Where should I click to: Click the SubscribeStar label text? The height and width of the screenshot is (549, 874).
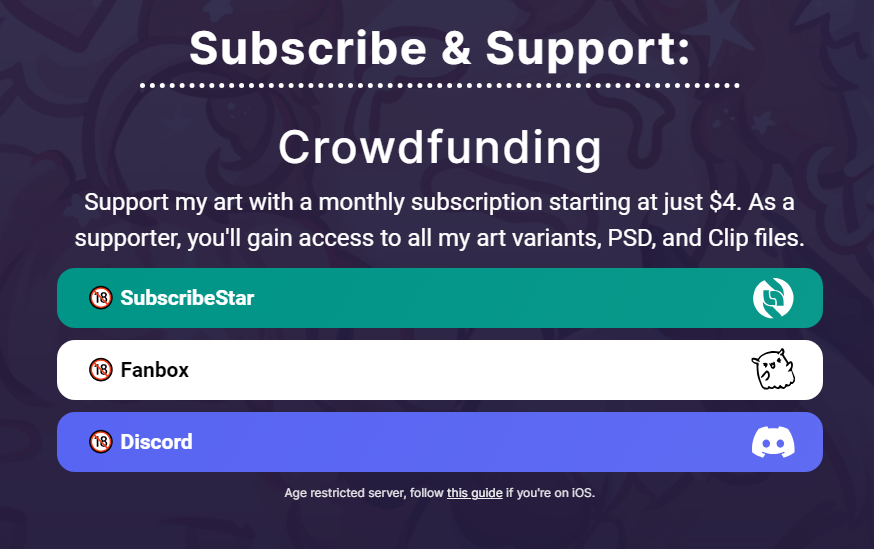187,298
